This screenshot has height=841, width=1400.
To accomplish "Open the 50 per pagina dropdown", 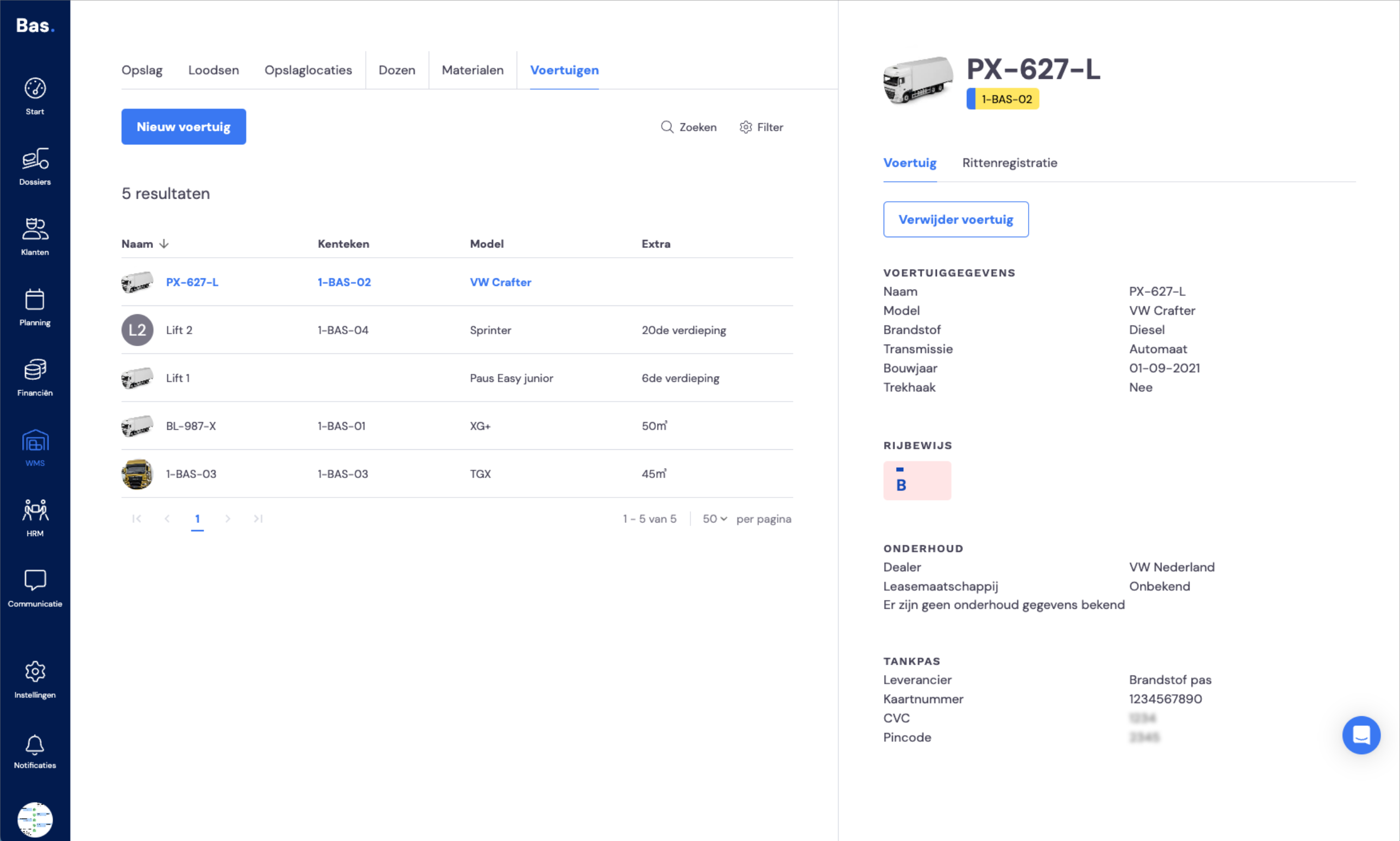I will coord(715,519).
